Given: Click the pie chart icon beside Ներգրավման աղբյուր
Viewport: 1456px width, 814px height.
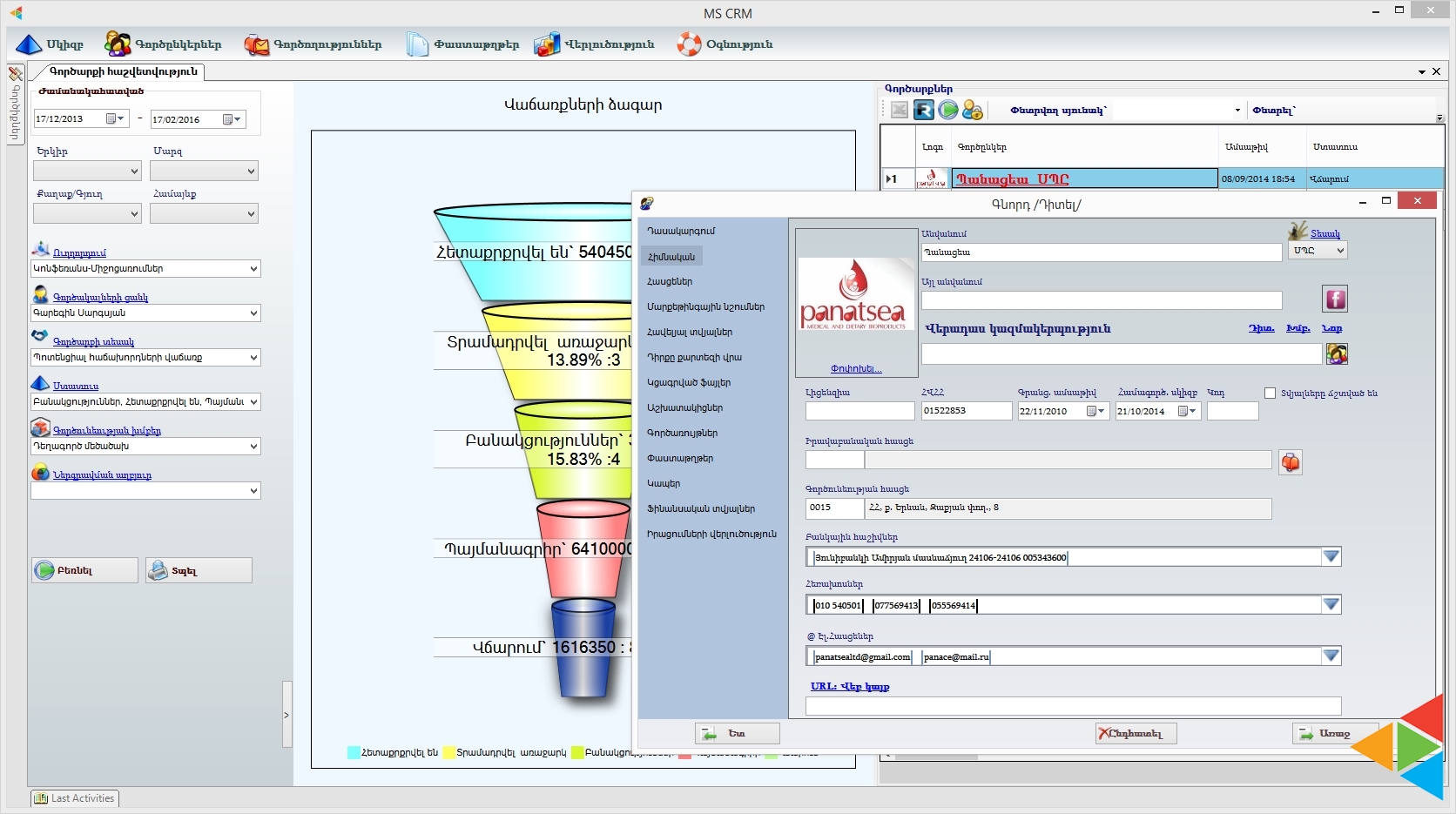Looking at the screenshot, I should [41, 473].
